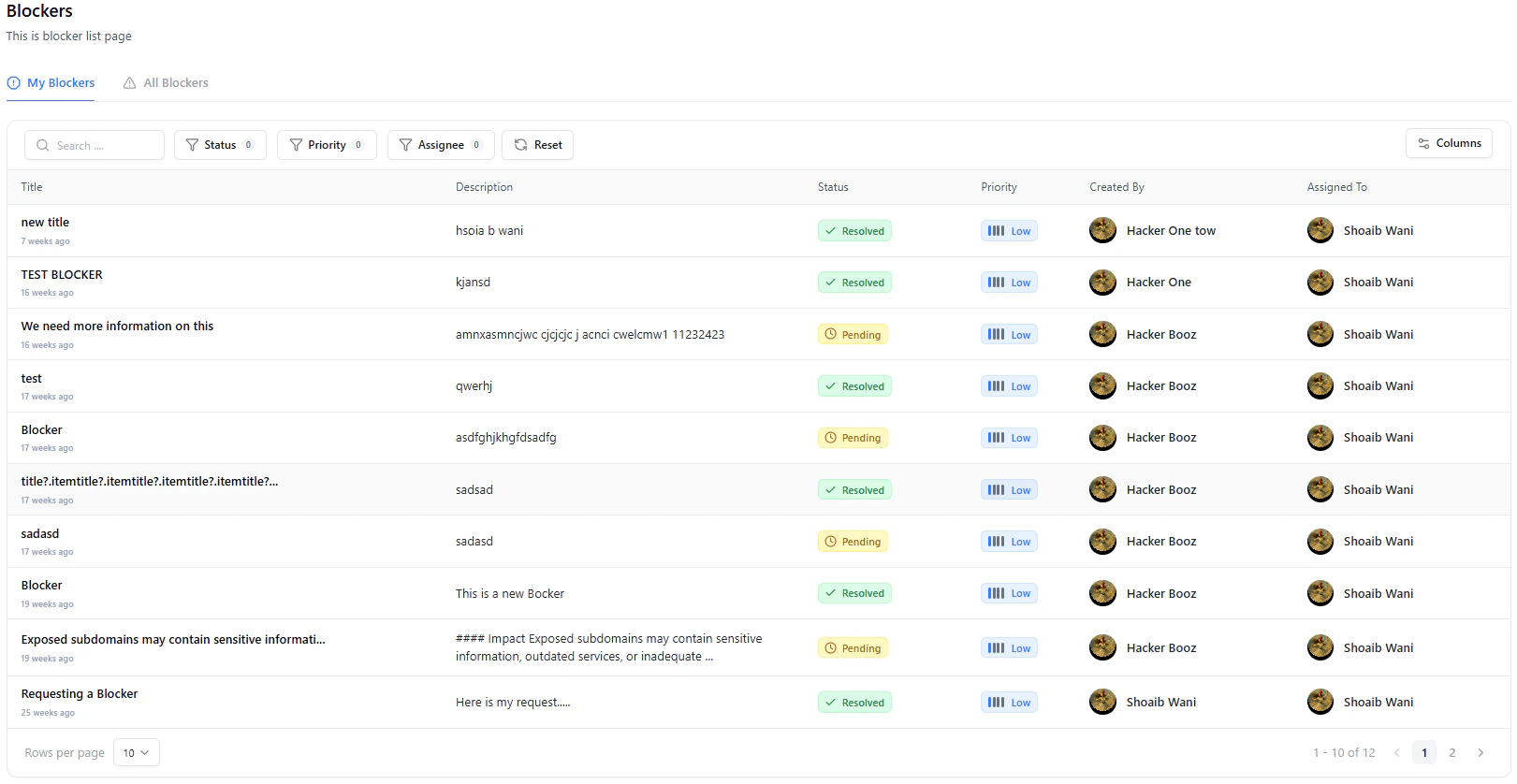Switch to the All Blockers tab
Screen dimensions: 1517x784
coord(166,83)
